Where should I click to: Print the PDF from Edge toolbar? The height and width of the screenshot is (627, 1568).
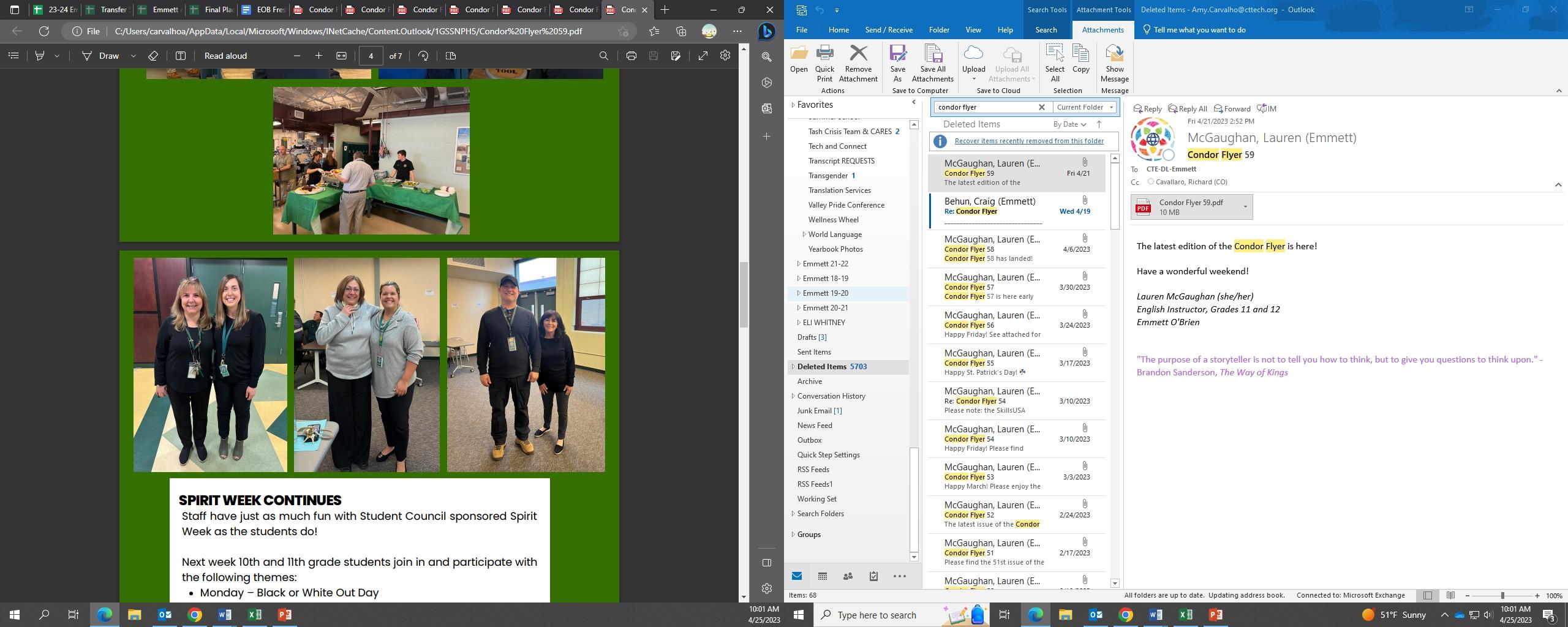point(631,56)
